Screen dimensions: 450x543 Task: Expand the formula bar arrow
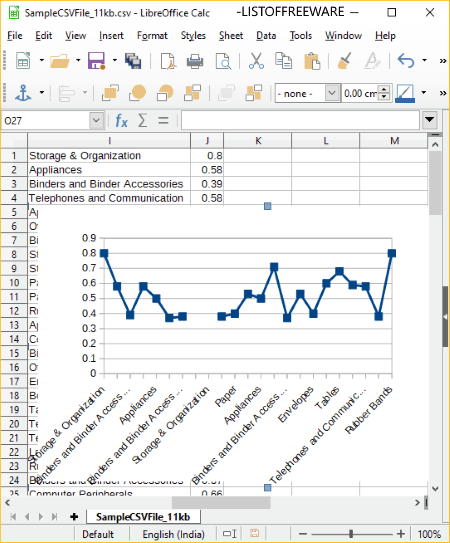[430, 120]
